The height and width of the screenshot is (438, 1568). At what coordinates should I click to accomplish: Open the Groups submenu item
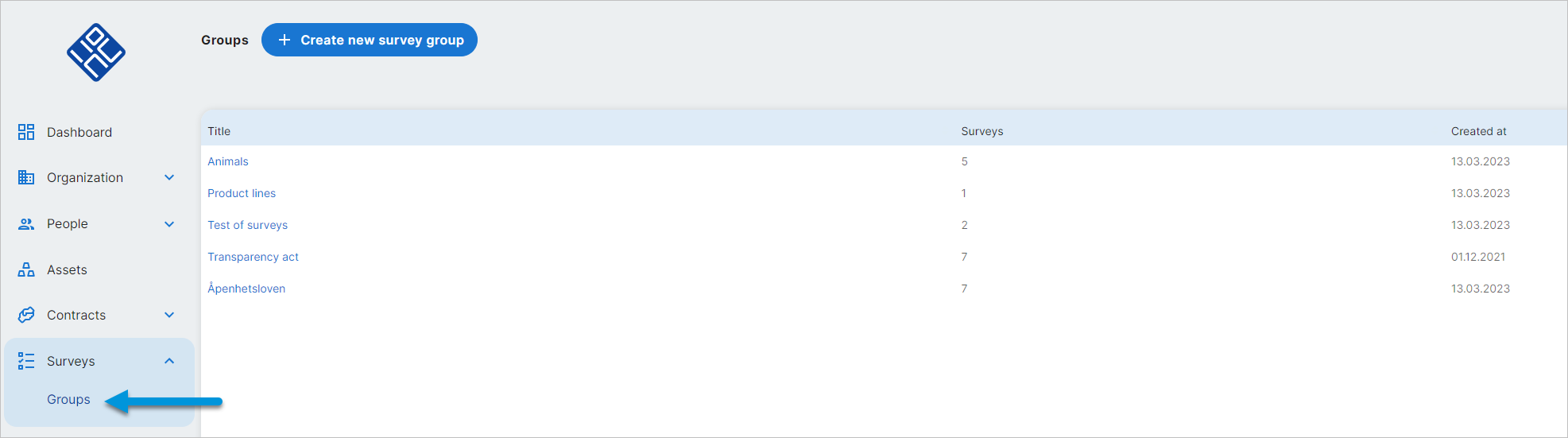click(68, 399)
